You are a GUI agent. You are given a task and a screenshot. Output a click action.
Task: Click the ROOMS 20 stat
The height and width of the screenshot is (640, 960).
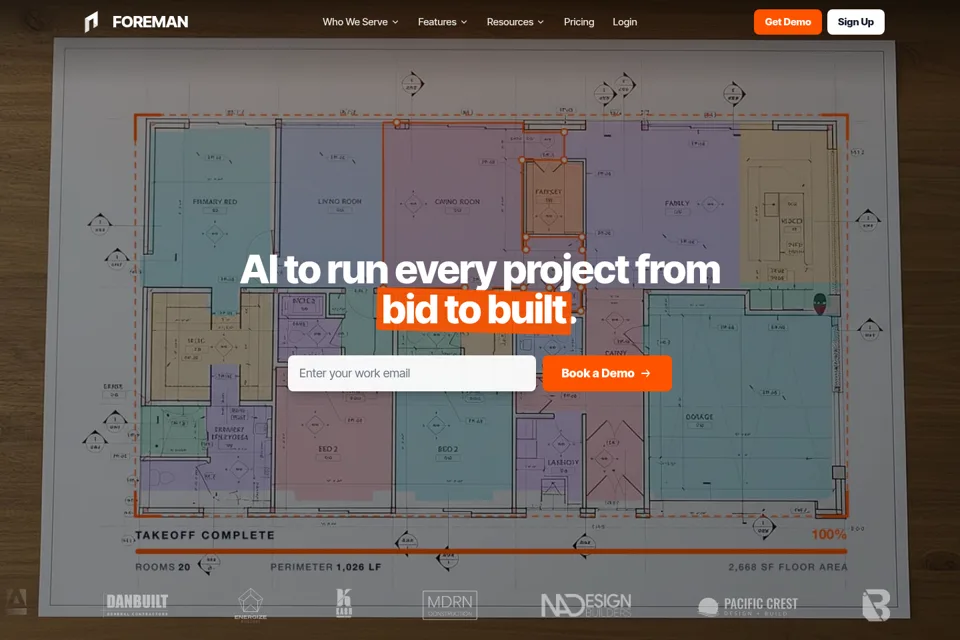pos(162,567)
